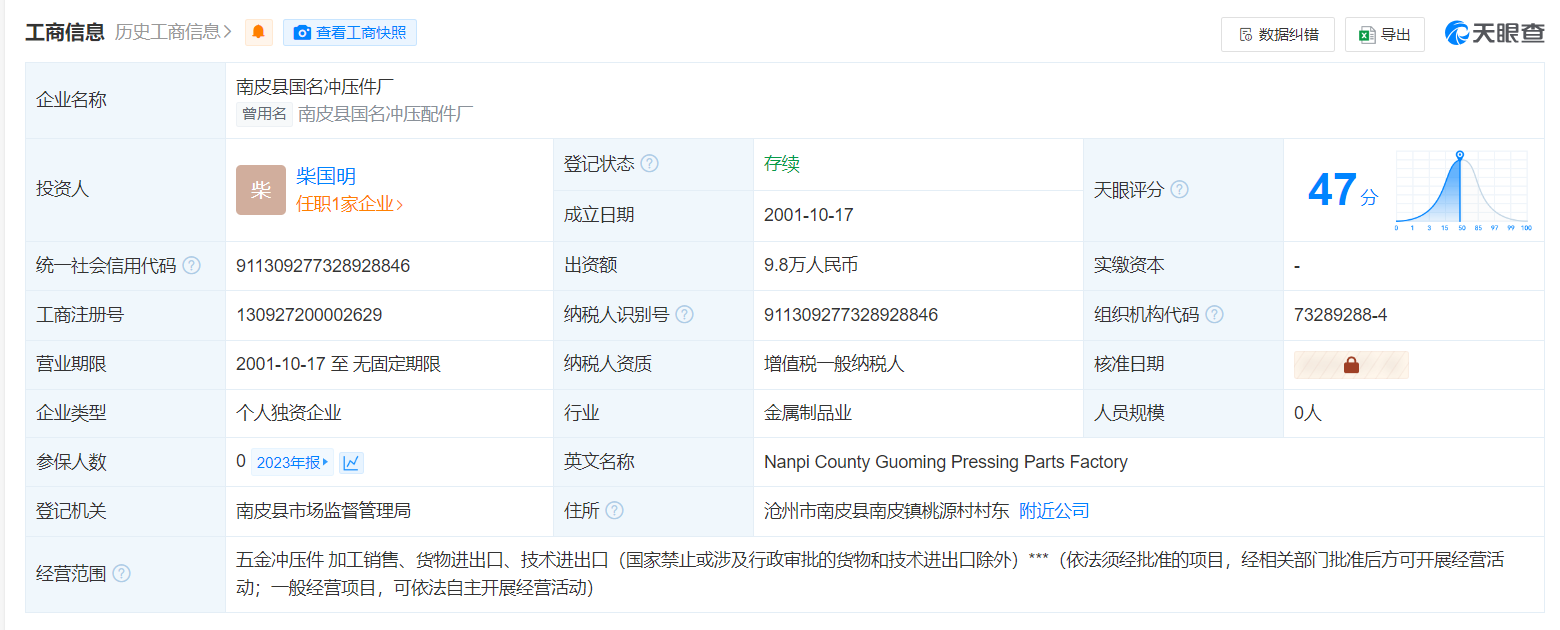Click 数据纠错 button

point(1277,34)
